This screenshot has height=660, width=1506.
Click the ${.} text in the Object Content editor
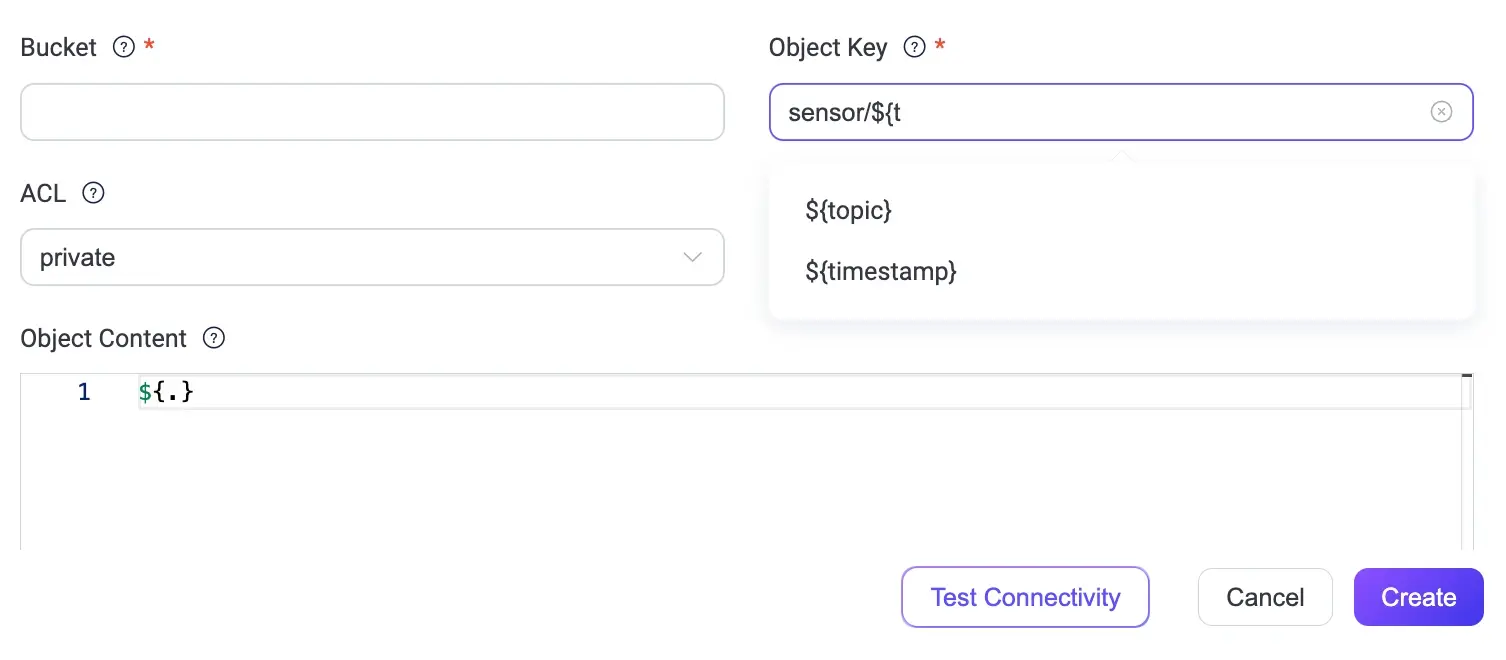[166, 392]
